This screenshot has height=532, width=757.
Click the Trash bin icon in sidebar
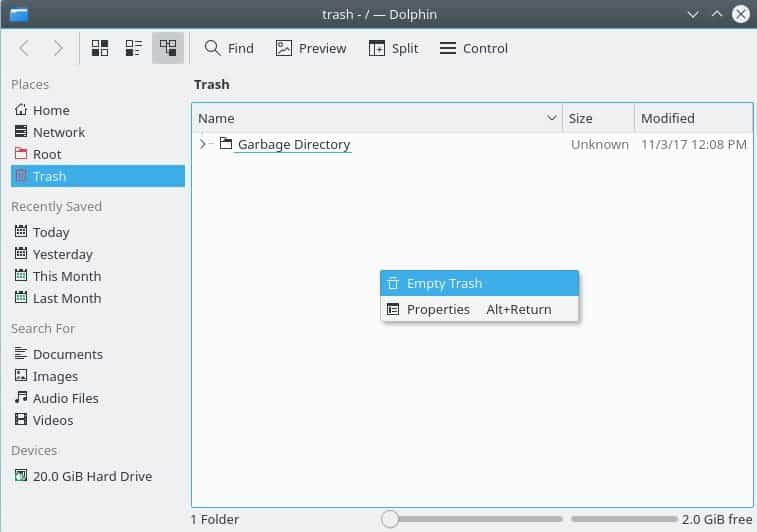tap(21, 176)
